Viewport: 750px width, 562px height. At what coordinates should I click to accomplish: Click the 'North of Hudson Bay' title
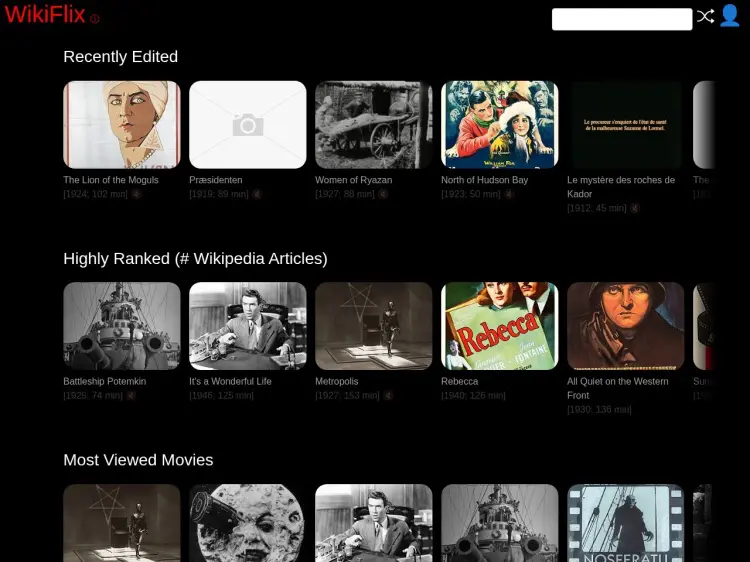coord(485,180)
